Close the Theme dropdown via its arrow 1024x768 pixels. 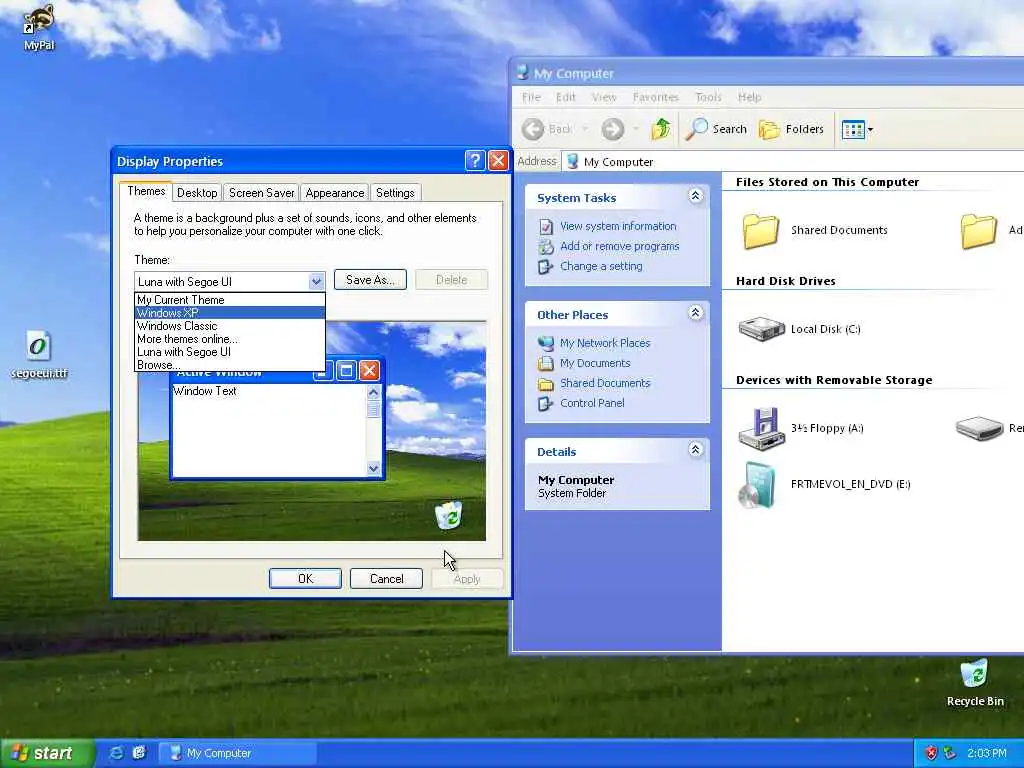click(316, 281)
